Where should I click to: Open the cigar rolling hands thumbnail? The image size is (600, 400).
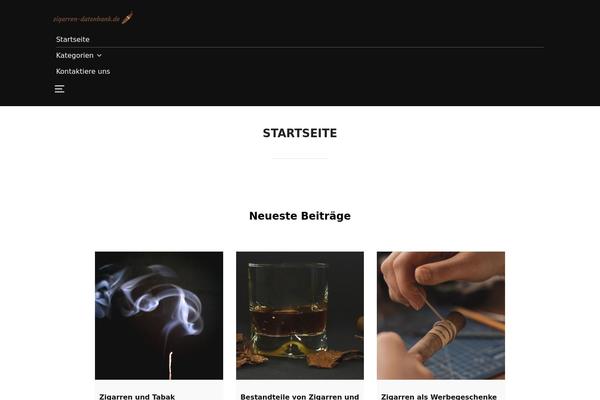(x=441, y=315)
